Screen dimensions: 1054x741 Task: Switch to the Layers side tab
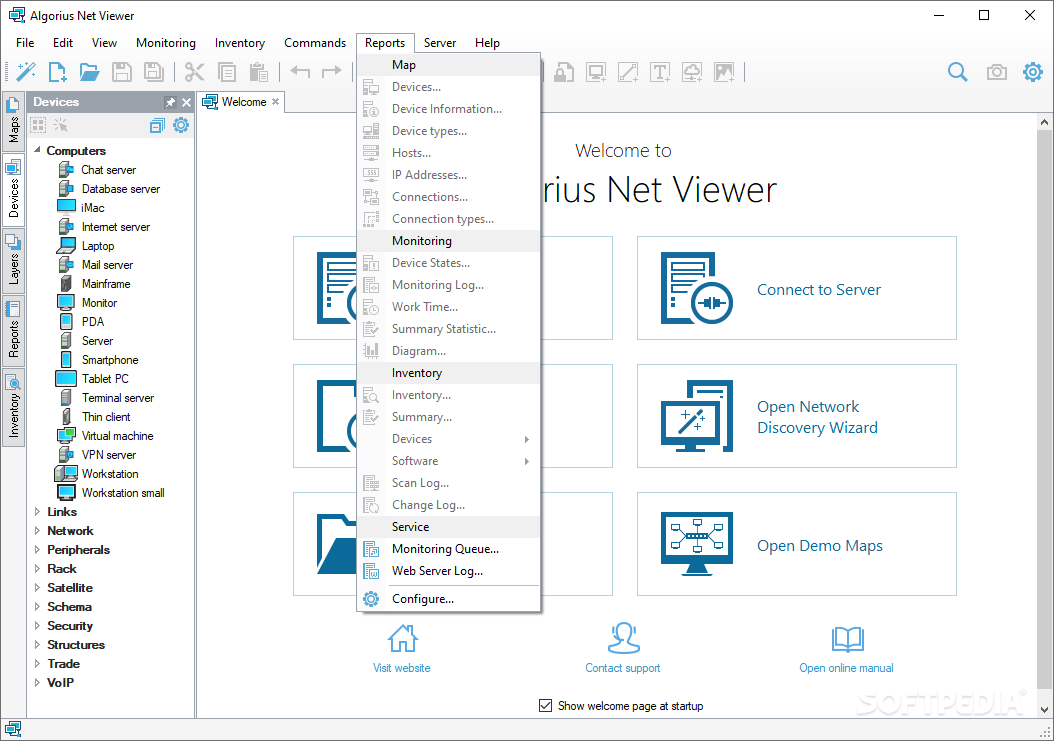coord(13,260)
